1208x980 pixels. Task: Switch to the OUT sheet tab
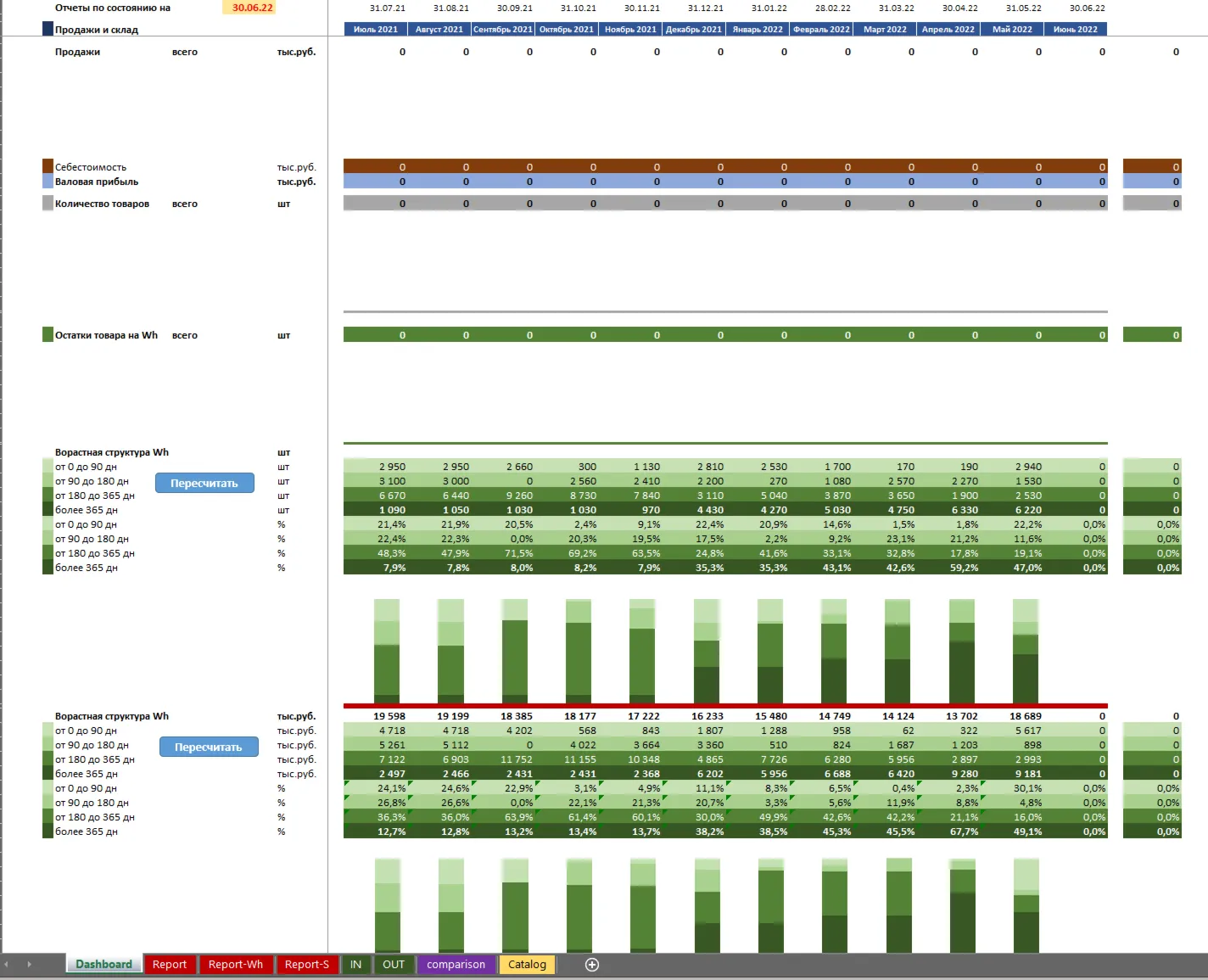pyautogui.click(x=394, y=965)
